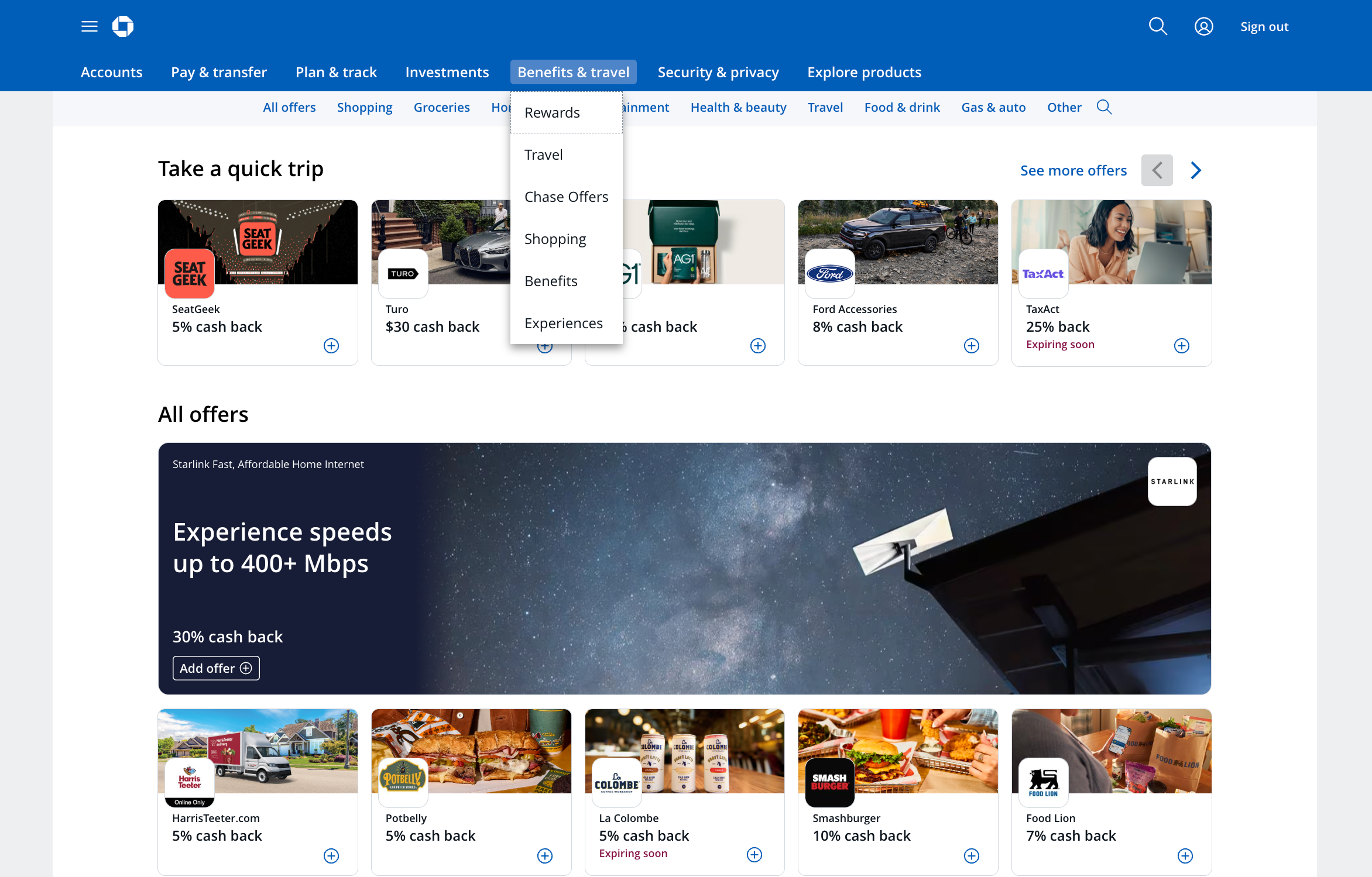Collapse the Benefits & travel dropdown

tap(573, 72)
